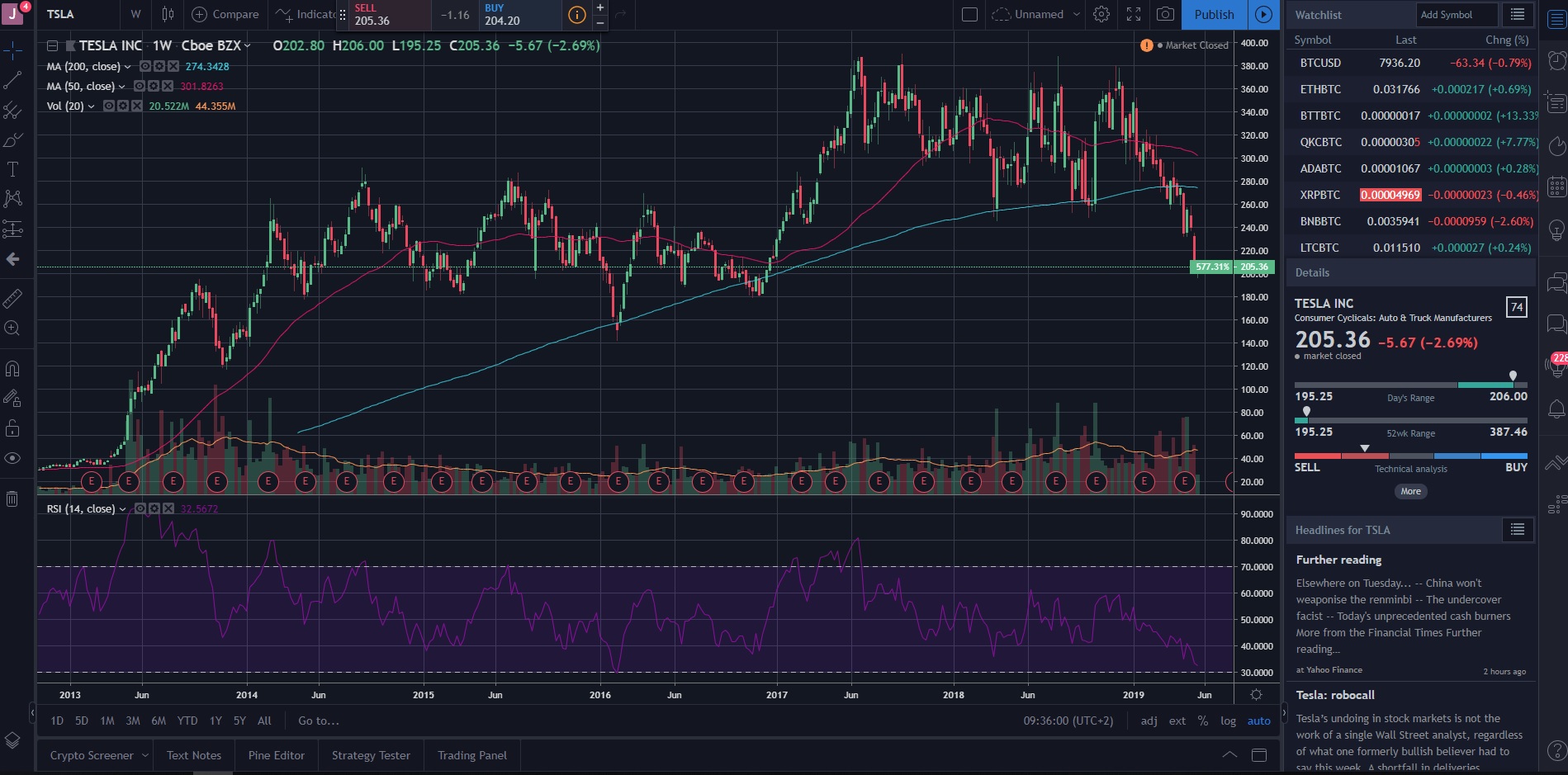Click the BUY 204.20 button
The height and width of the screenshot is (775, 1568).
coord(520,15)
